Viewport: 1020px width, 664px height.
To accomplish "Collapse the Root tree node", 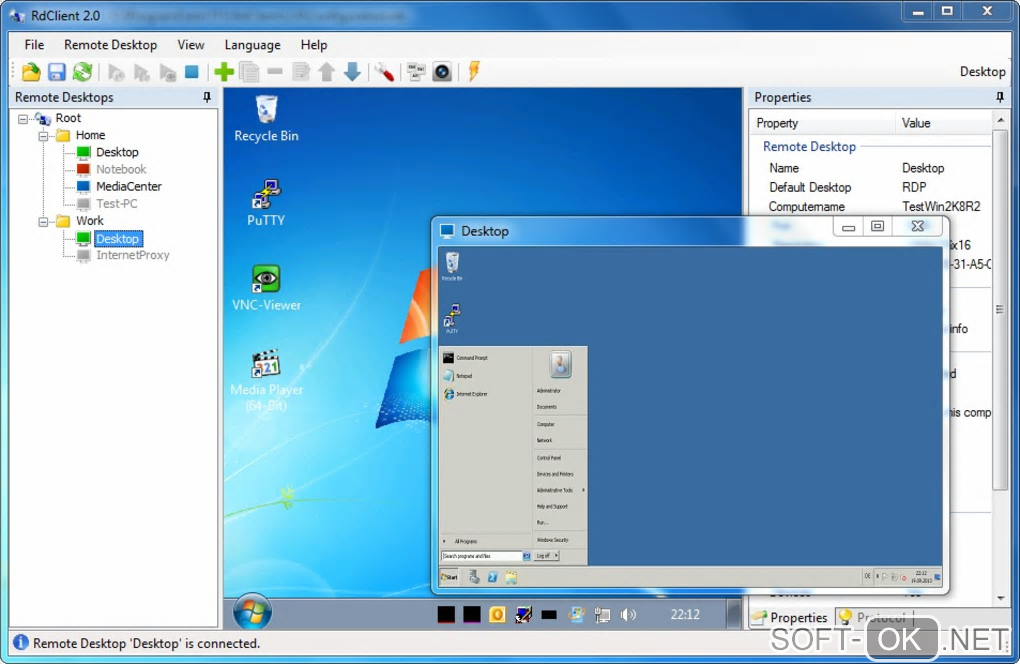I will pyautogui.click(x=23, y=118).
